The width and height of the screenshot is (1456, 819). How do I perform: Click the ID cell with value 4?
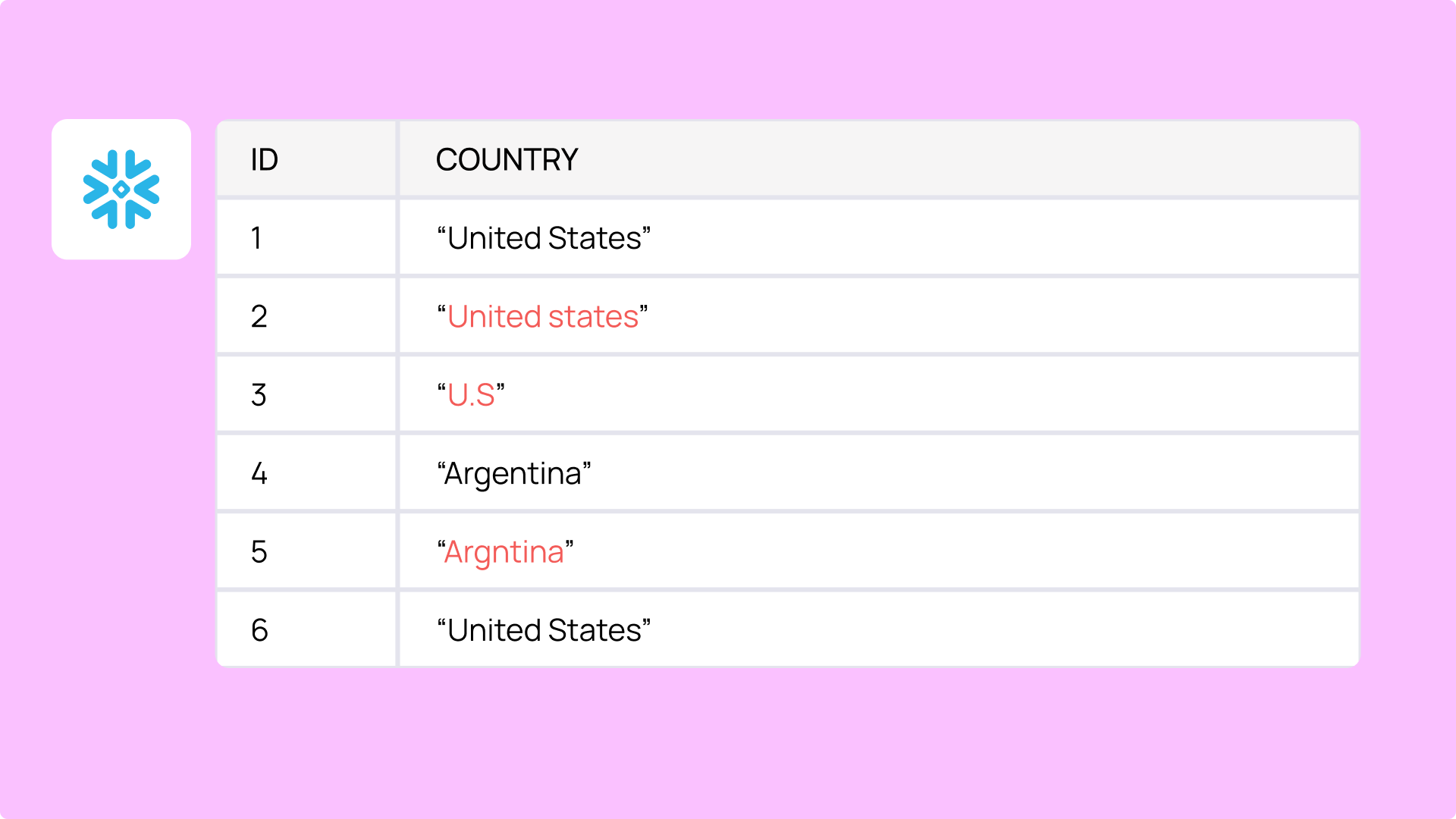point(259,473)
